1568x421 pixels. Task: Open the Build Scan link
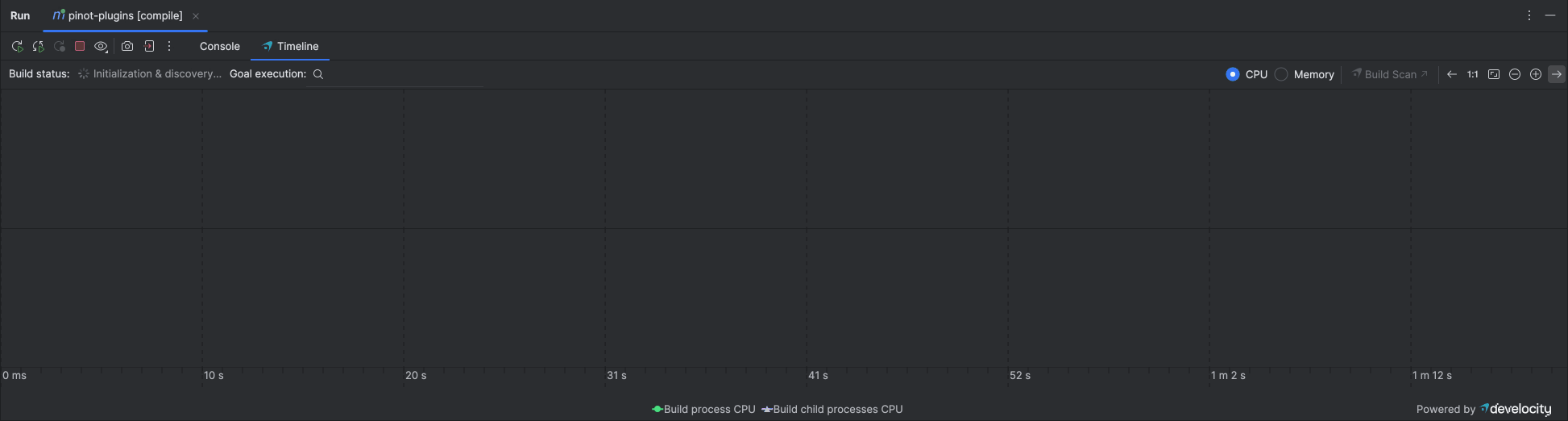pos(1390,74)
